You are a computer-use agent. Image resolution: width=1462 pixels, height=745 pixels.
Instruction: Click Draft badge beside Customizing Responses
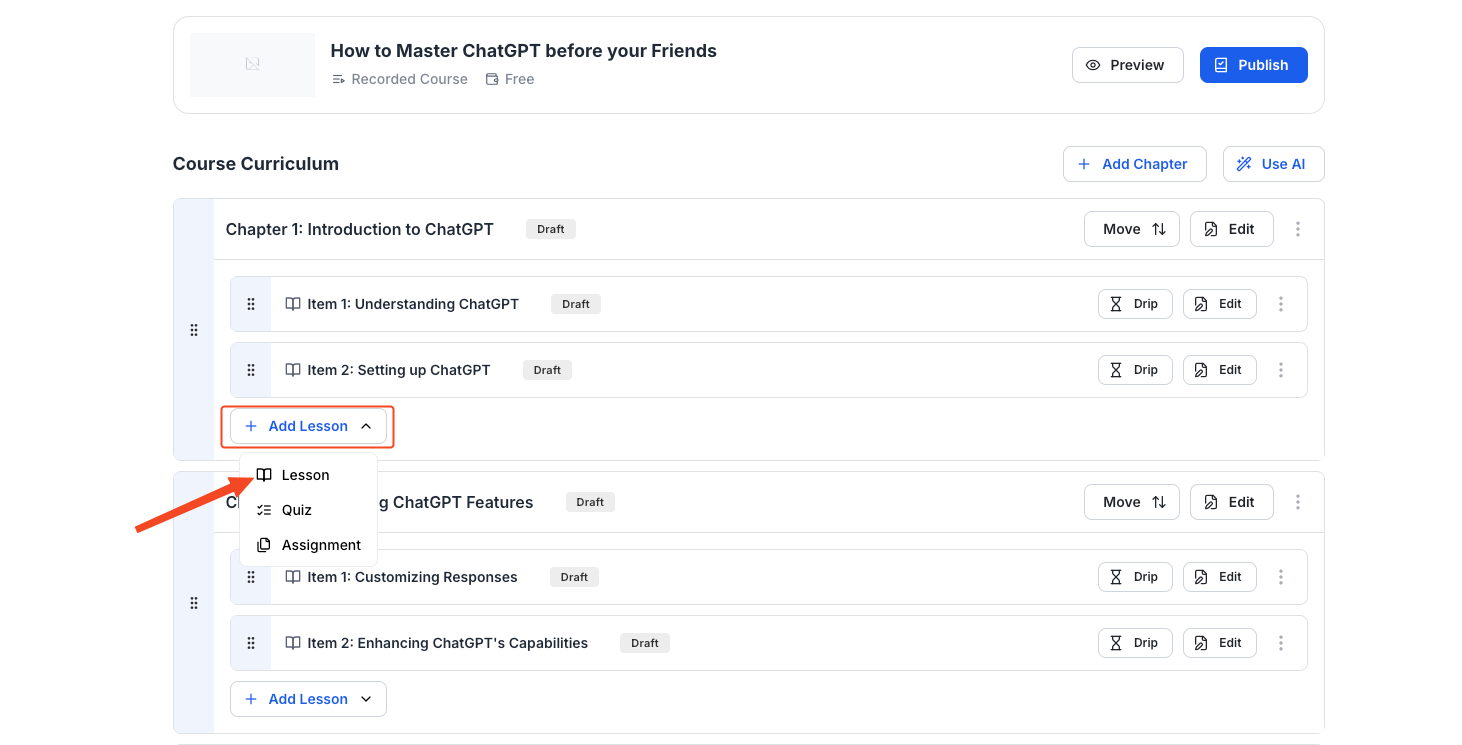(x=575, y=577)
